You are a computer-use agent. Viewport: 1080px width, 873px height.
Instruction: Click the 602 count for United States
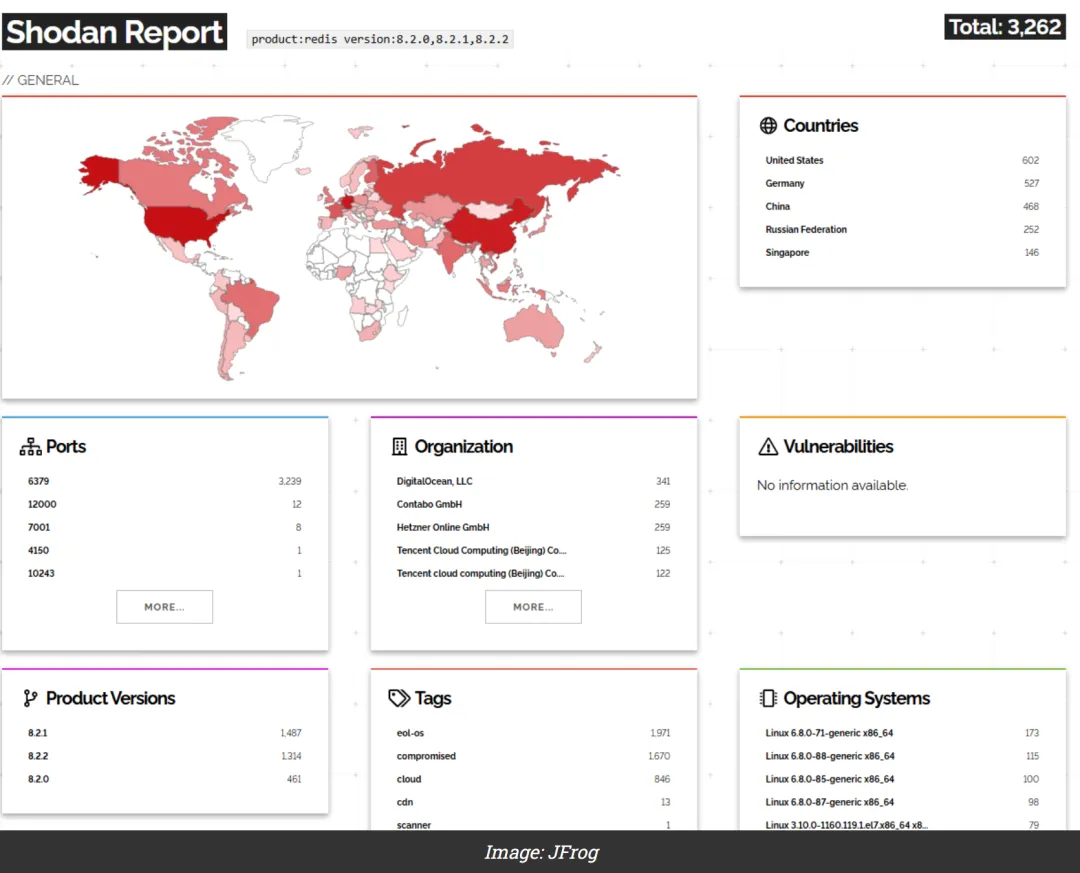(1030, 160)
